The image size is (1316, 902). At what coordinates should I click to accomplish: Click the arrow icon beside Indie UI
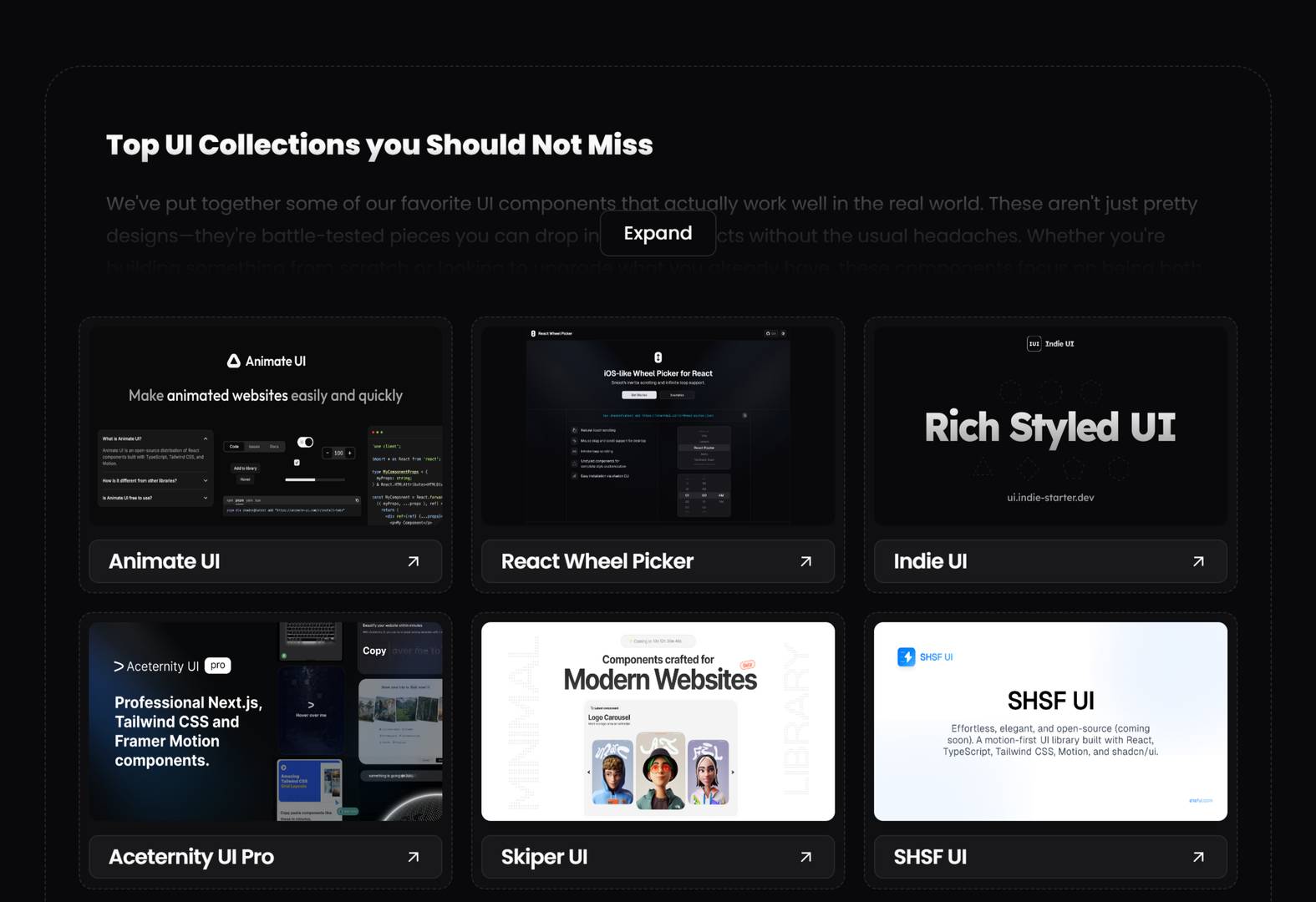point(1198,561)
